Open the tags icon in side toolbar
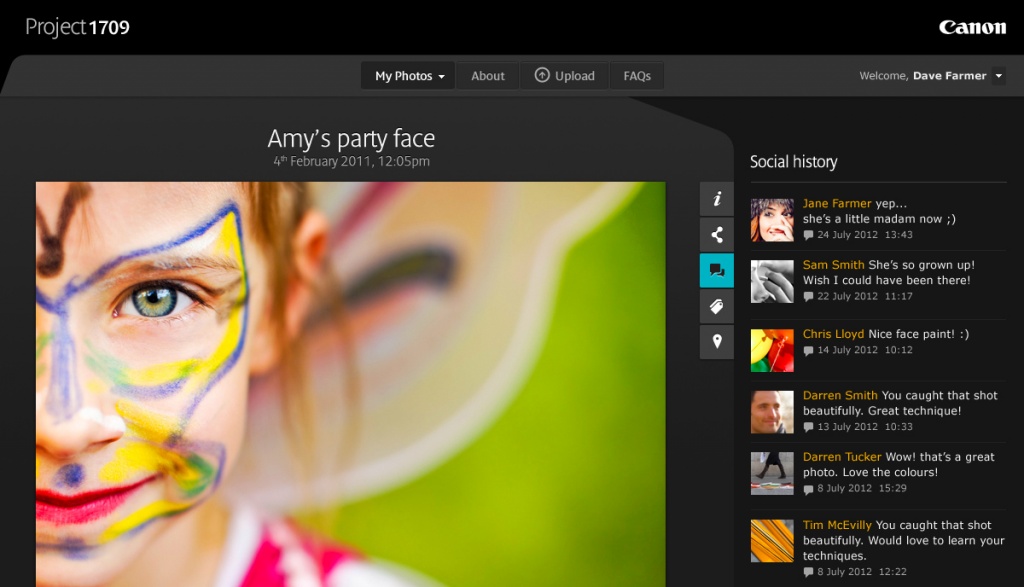This screenshot has width=1024, height=587. [x=717, y=306]
